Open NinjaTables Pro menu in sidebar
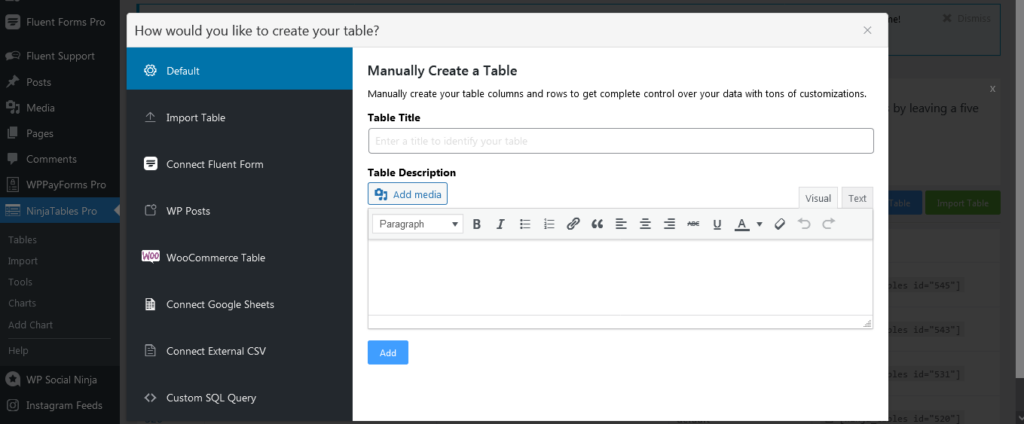This screenshot has height=424, width=1024. click(59, 211)
